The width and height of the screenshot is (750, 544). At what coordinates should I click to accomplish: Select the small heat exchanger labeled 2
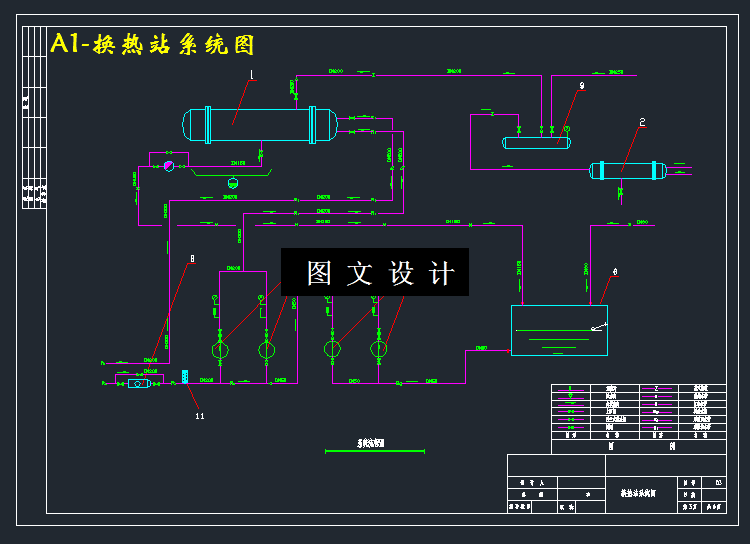tap(628, 171)
